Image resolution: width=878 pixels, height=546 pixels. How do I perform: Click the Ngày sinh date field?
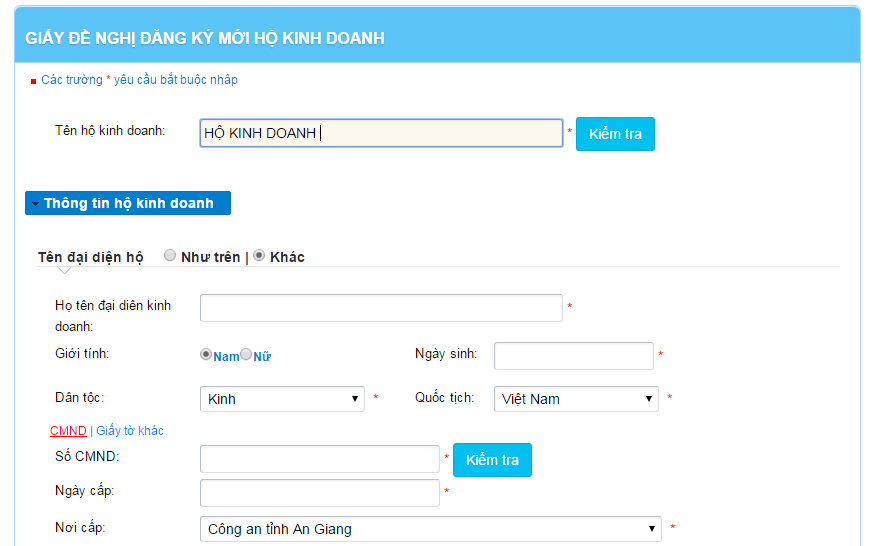[573, 356]
